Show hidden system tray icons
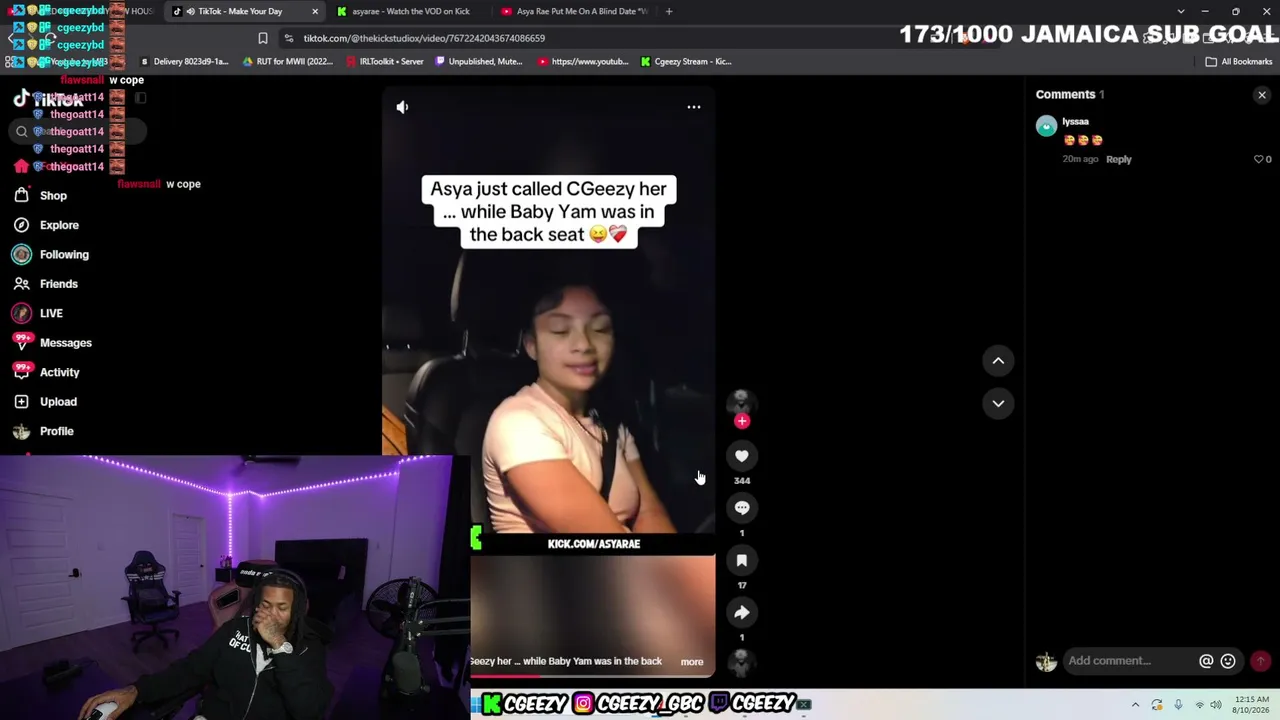This screenshot has height=720, width=1280. coord(1135,705)
